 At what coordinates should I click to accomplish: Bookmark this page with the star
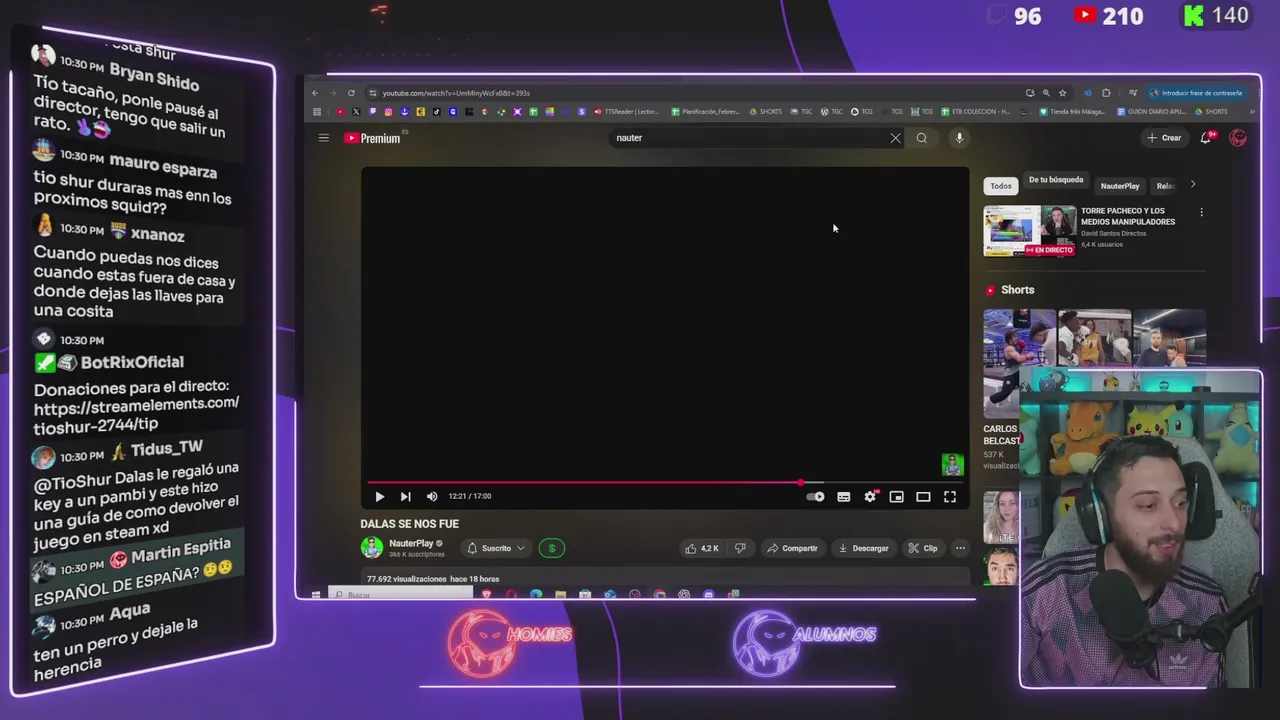tap(1062, 93)
